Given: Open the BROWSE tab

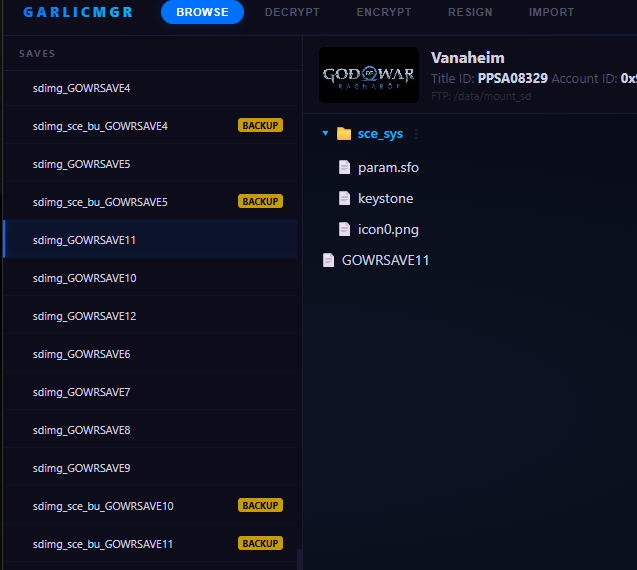Looking at the screenshot, I should tap(202, 12).
